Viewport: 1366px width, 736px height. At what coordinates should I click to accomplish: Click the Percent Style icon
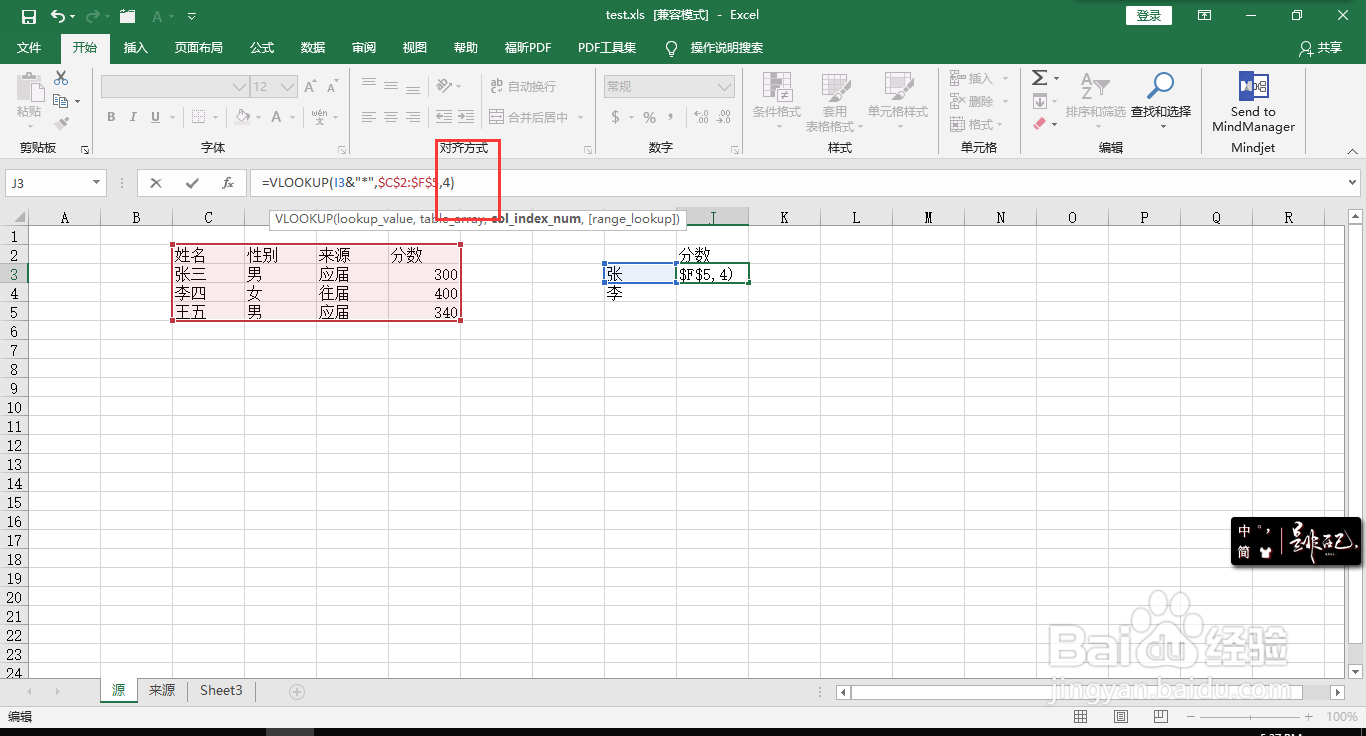tap(650, 117)
